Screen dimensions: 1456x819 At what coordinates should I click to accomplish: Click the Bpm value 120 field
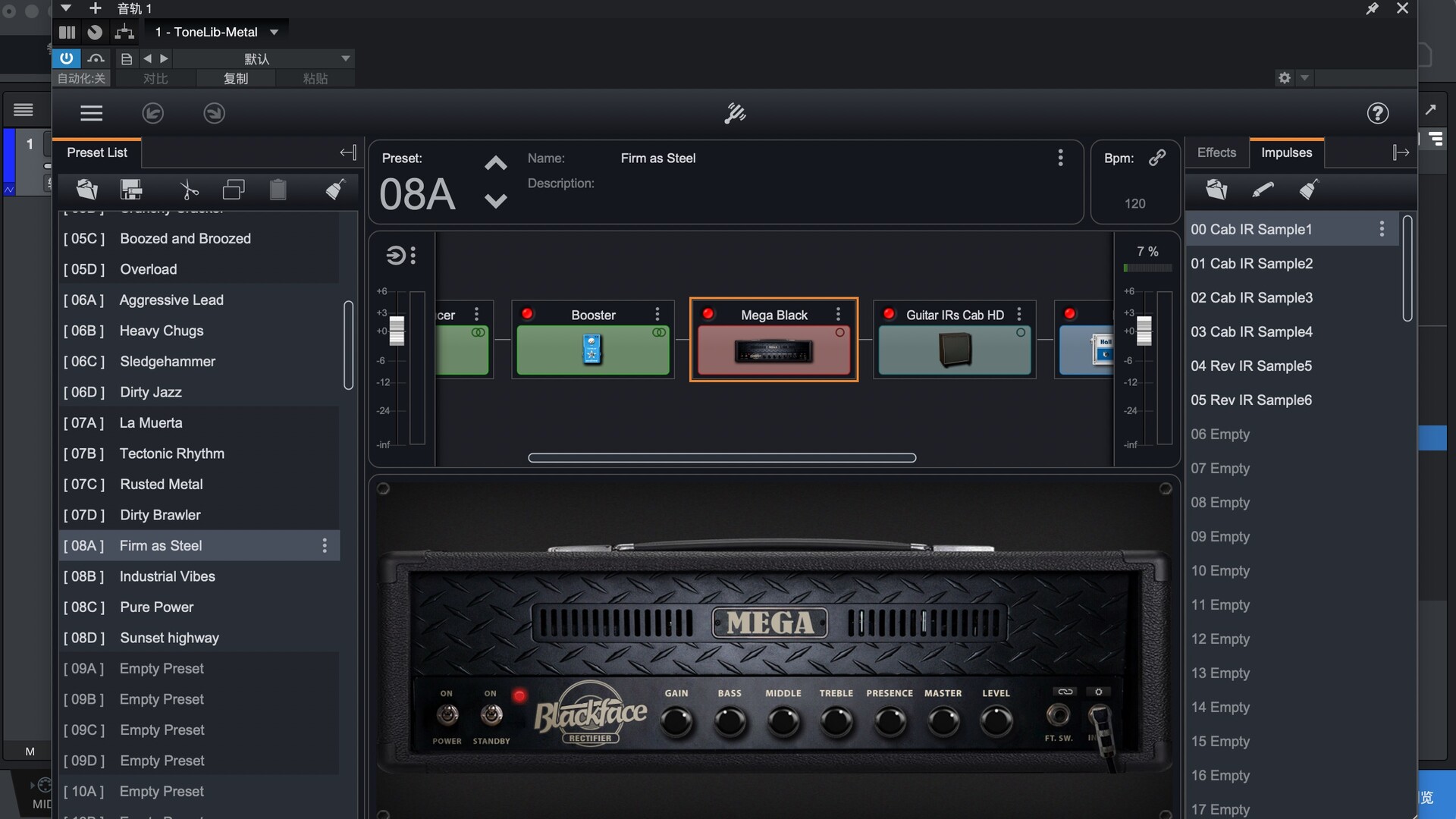(x=1134, y=203)
